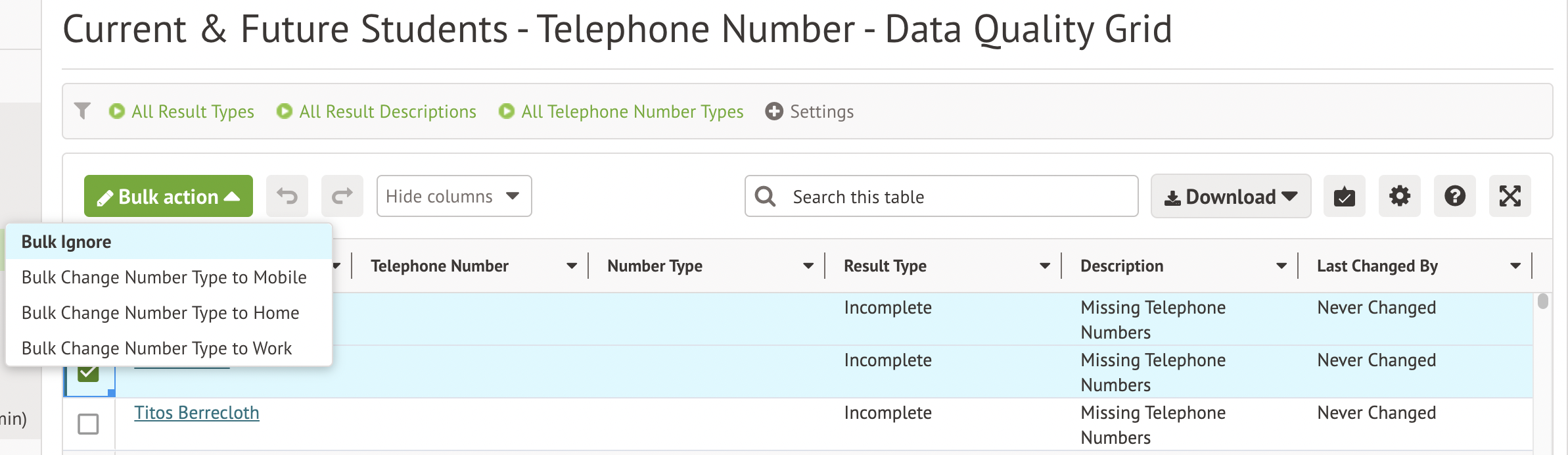Uncheck the selected row checkbox

coord(88,373)
